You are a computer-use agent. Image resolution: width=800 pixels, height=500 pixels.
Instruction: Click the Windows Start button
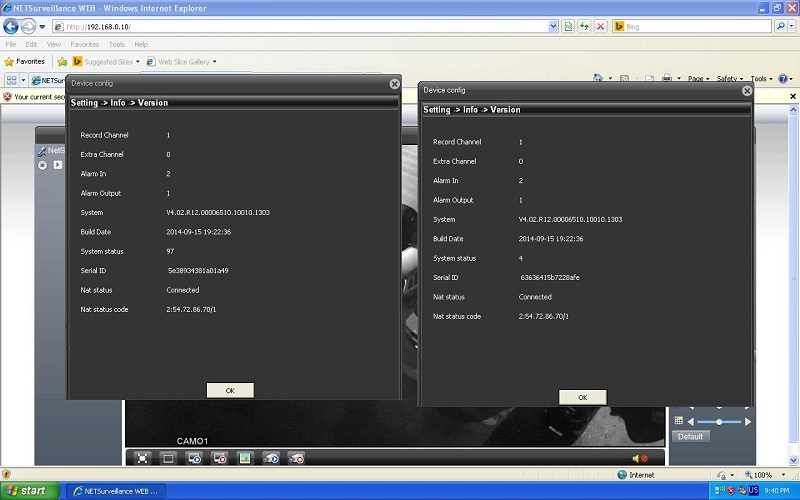click(x=27, y=491)
